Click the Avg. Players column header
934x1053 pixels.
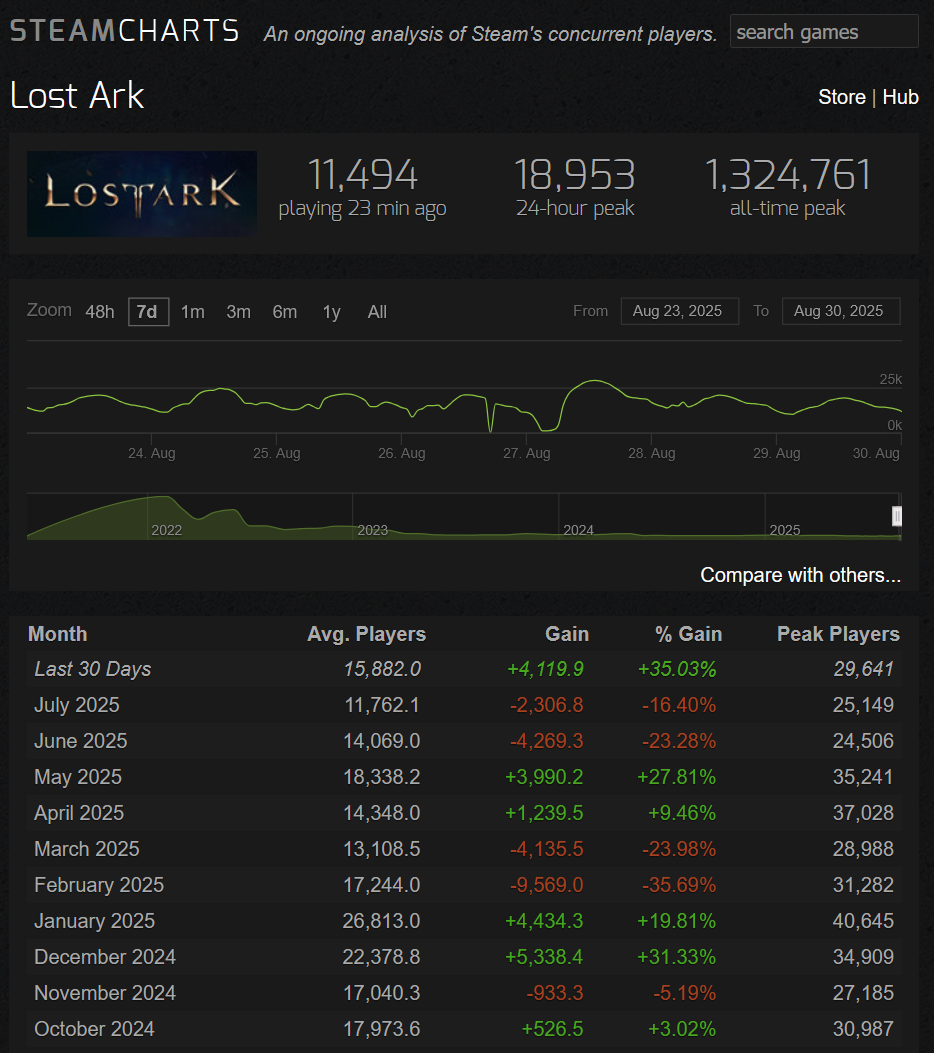pos(367,634)
